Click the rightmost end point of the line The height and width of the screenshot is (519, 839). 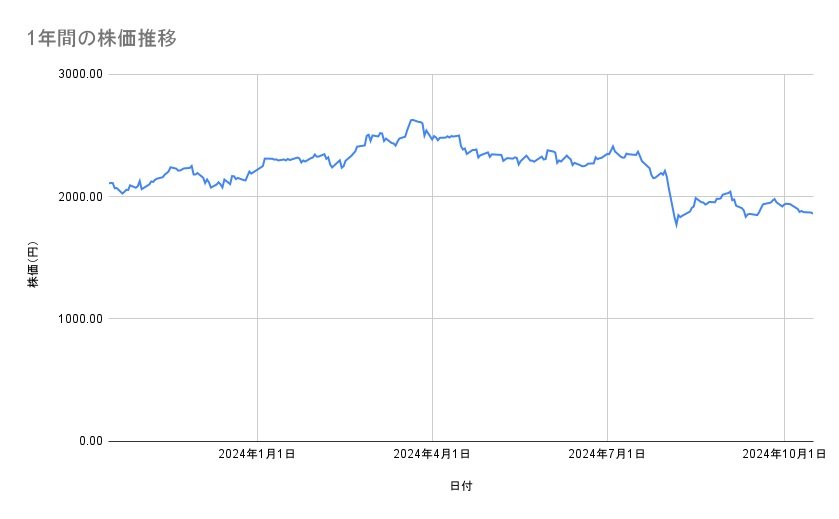[x=812, y=213]
